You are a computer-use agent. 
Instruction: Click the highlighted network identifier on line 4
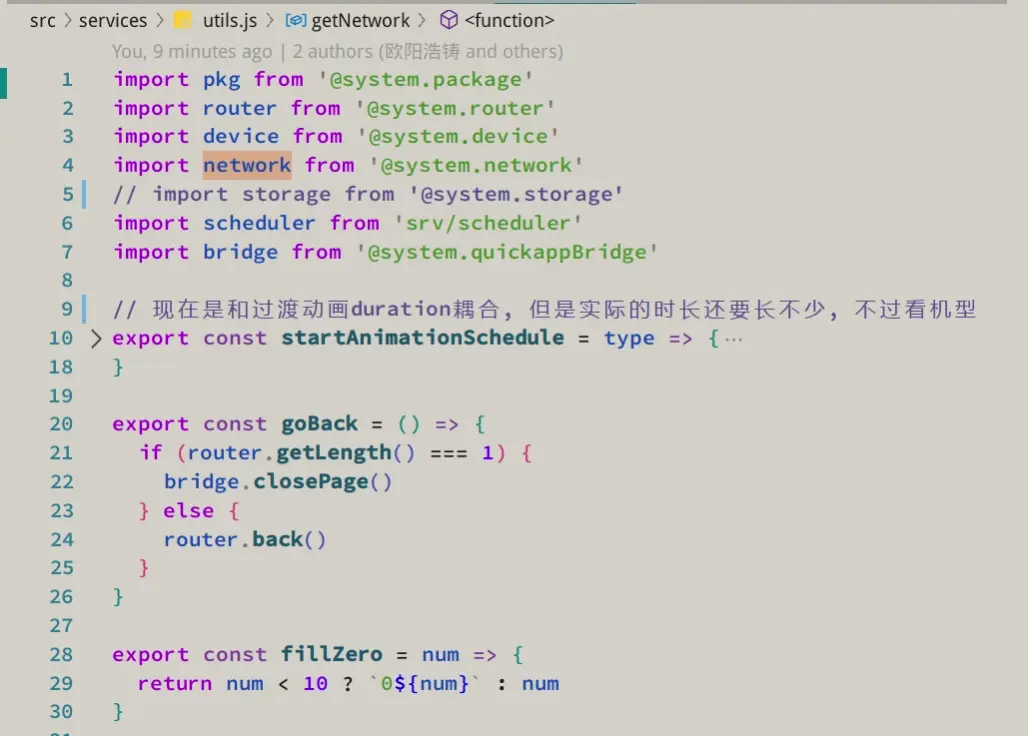coord(247,165)
